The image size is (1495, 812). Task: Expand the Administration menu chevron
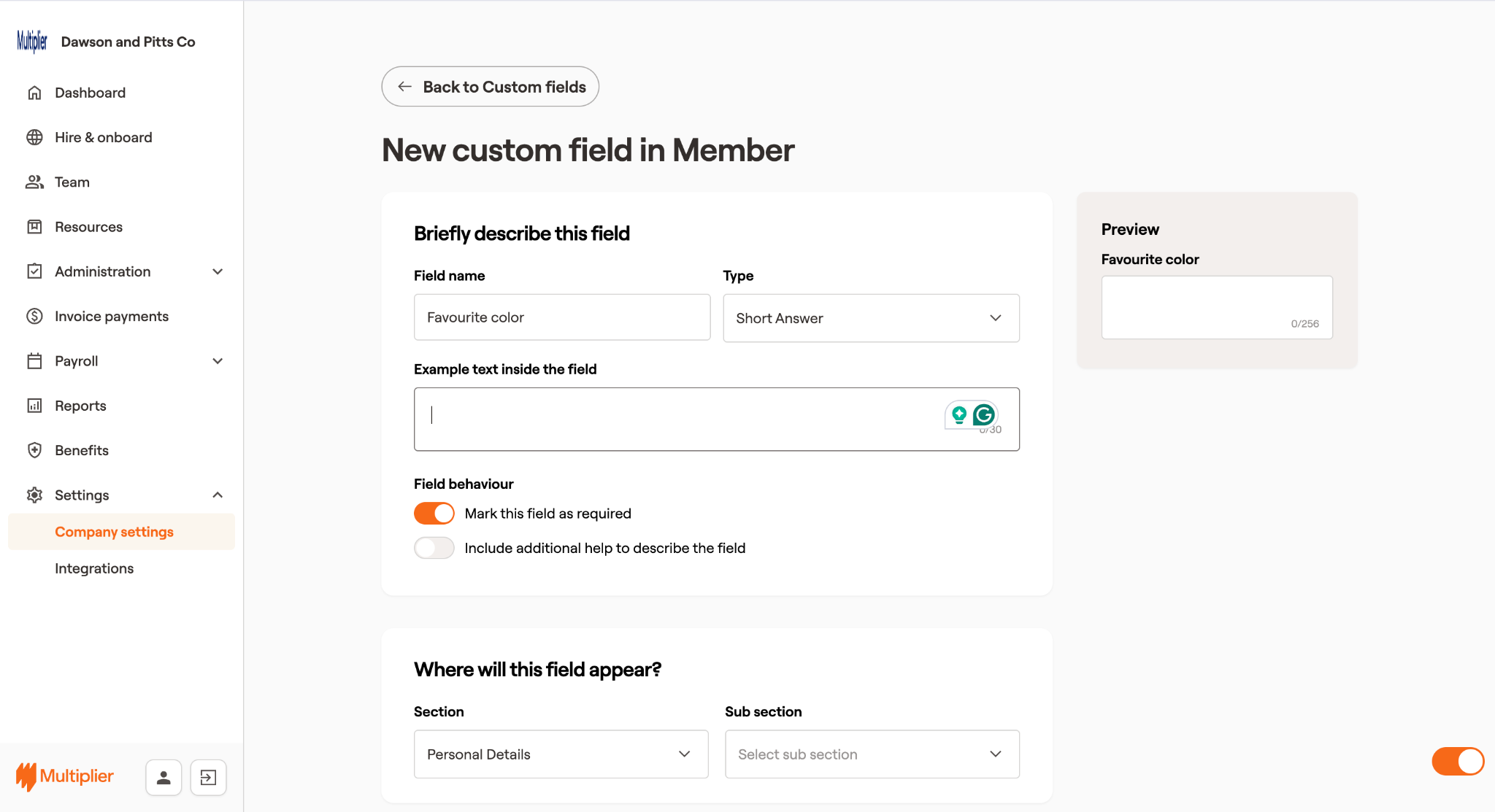click(x=218, y=271)
